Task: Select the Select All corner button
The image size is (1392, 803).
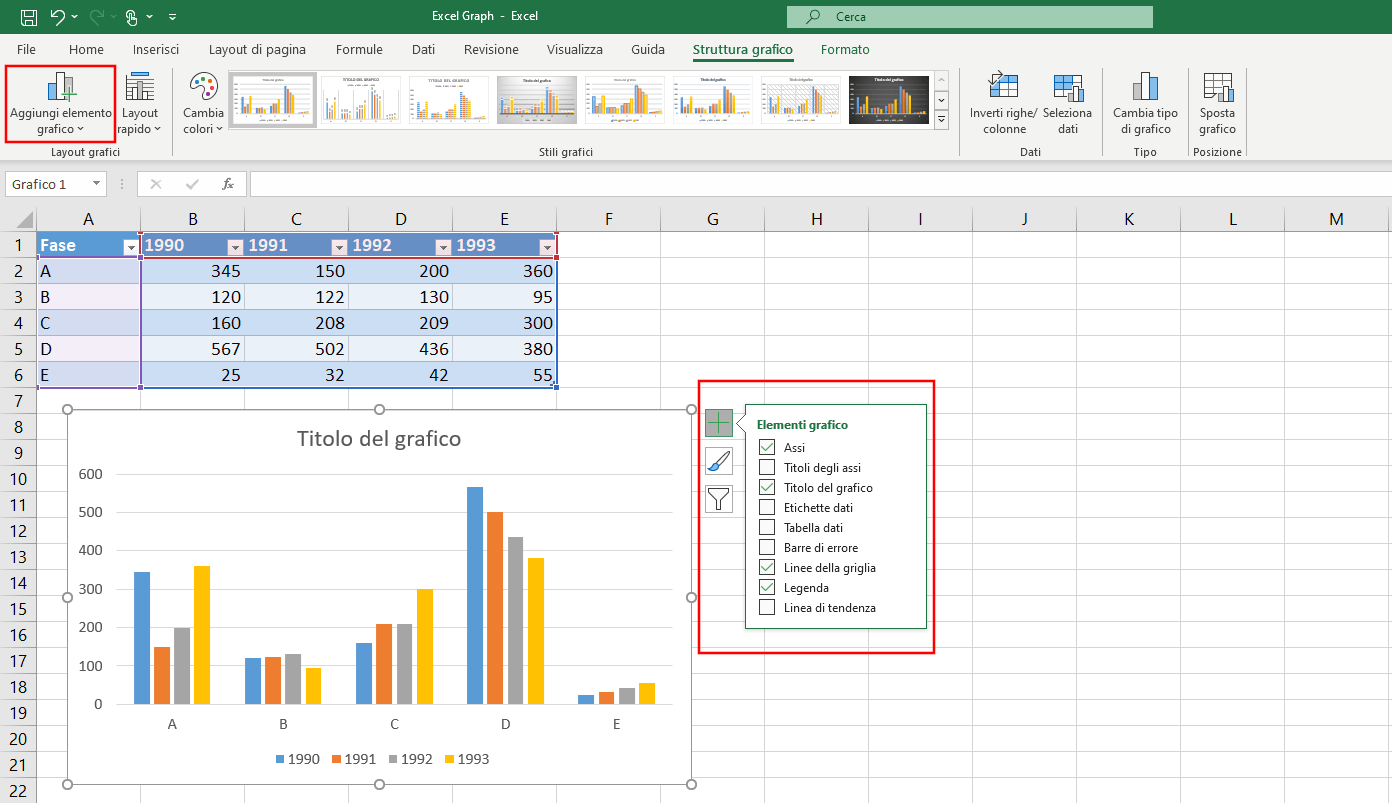Action: pyautogui.click(x=18, y=219)
